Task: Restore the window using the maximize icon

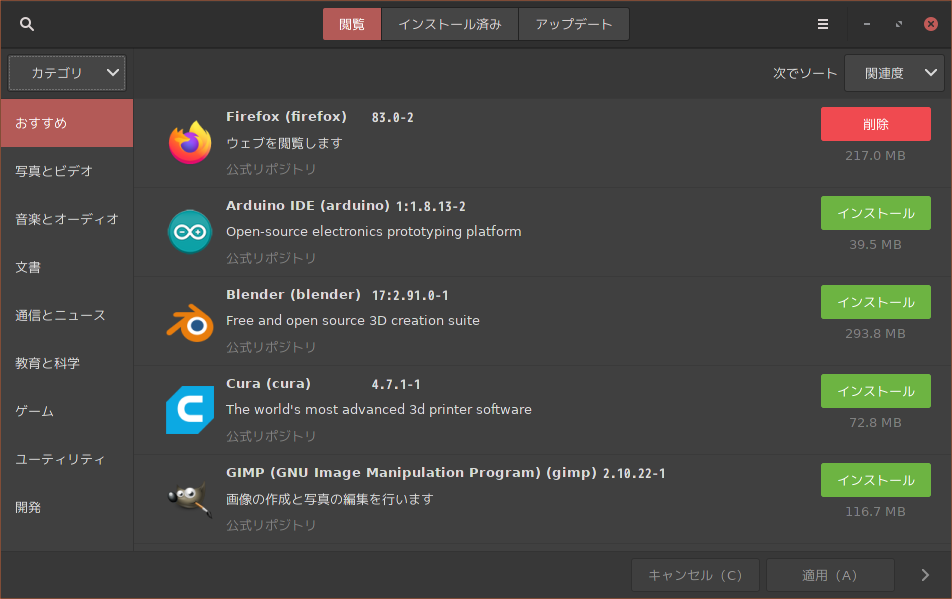Action: tap(899, 24)
